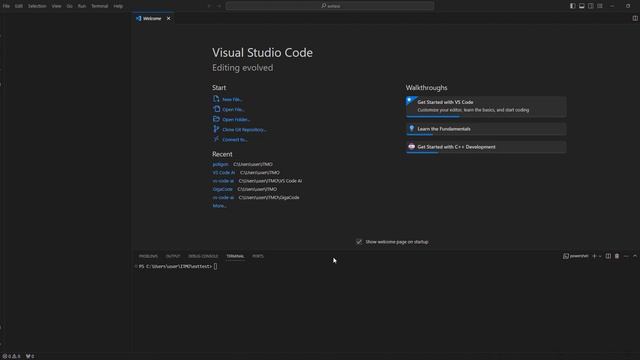The height and width of the screenshot is (360, 640).
Task: Click the C++ Development walkthrough icon
Action: [x=411, y=147]
